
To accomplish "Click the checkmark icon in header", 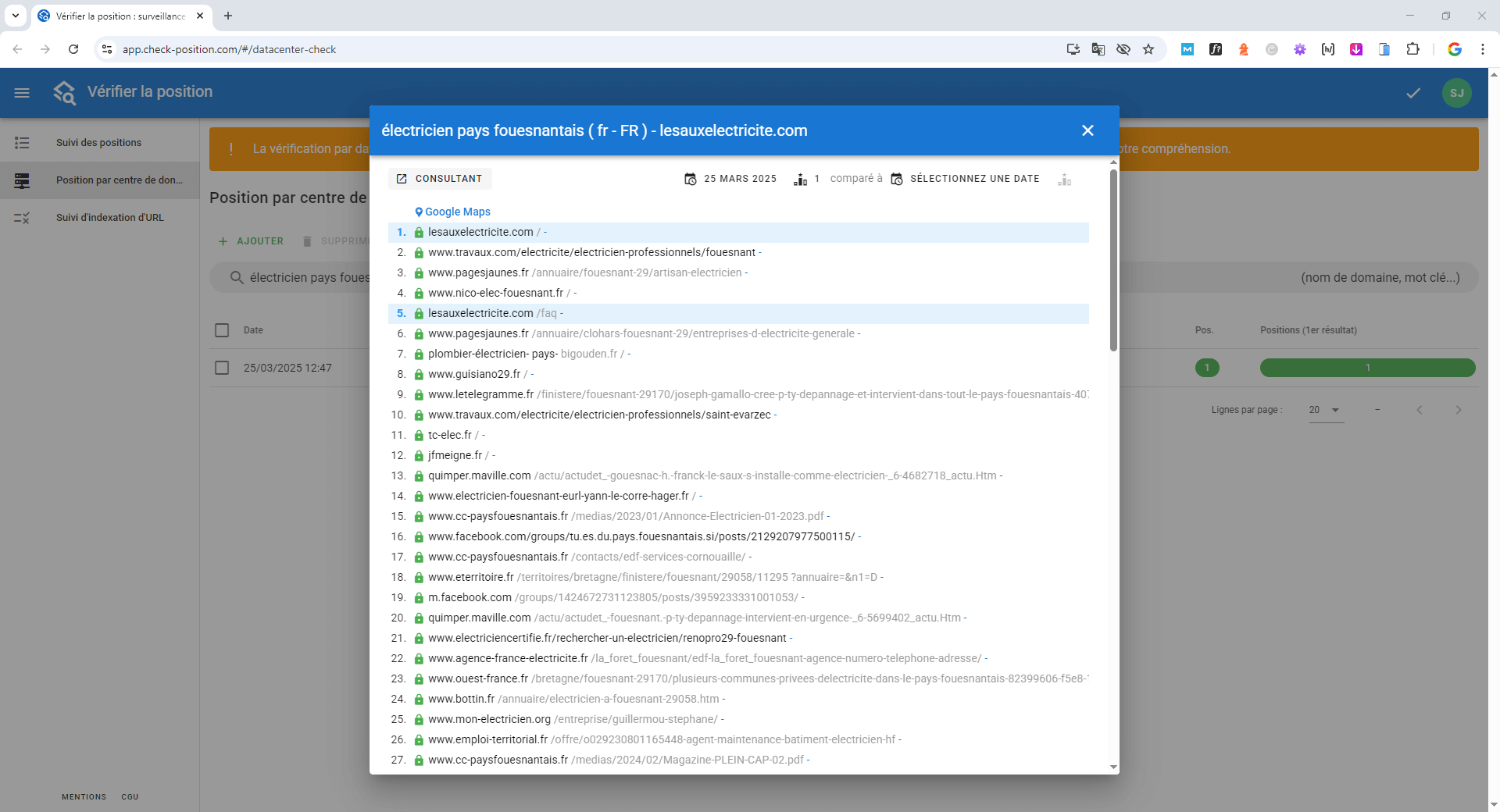I will coord(1413,93).
